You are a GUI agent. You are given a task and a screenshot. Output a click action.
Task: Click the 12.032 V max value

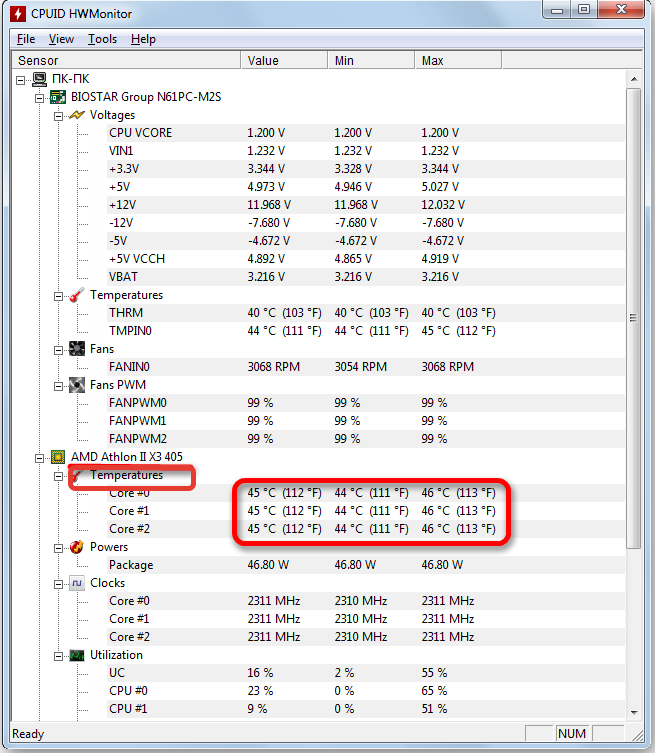point(443,205)
